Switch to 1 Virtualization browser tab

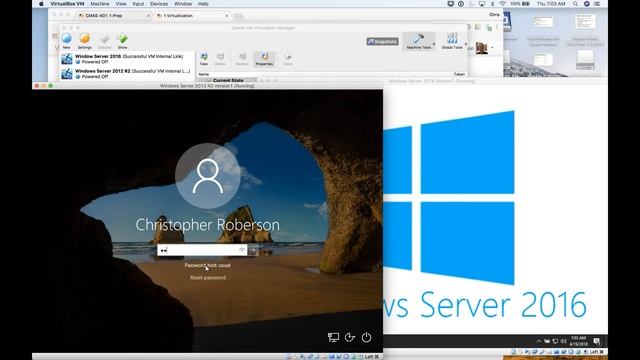pos(190,16)
